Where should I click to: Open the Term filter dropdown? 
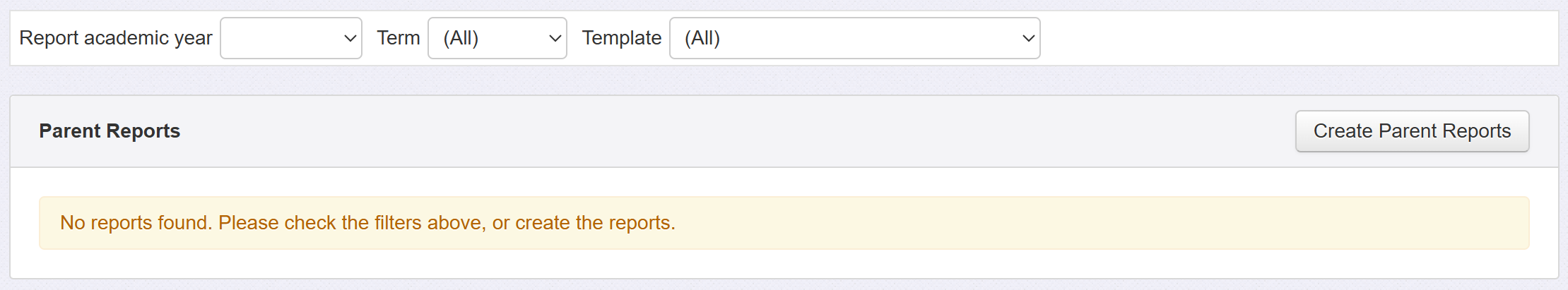click(497, 38)
